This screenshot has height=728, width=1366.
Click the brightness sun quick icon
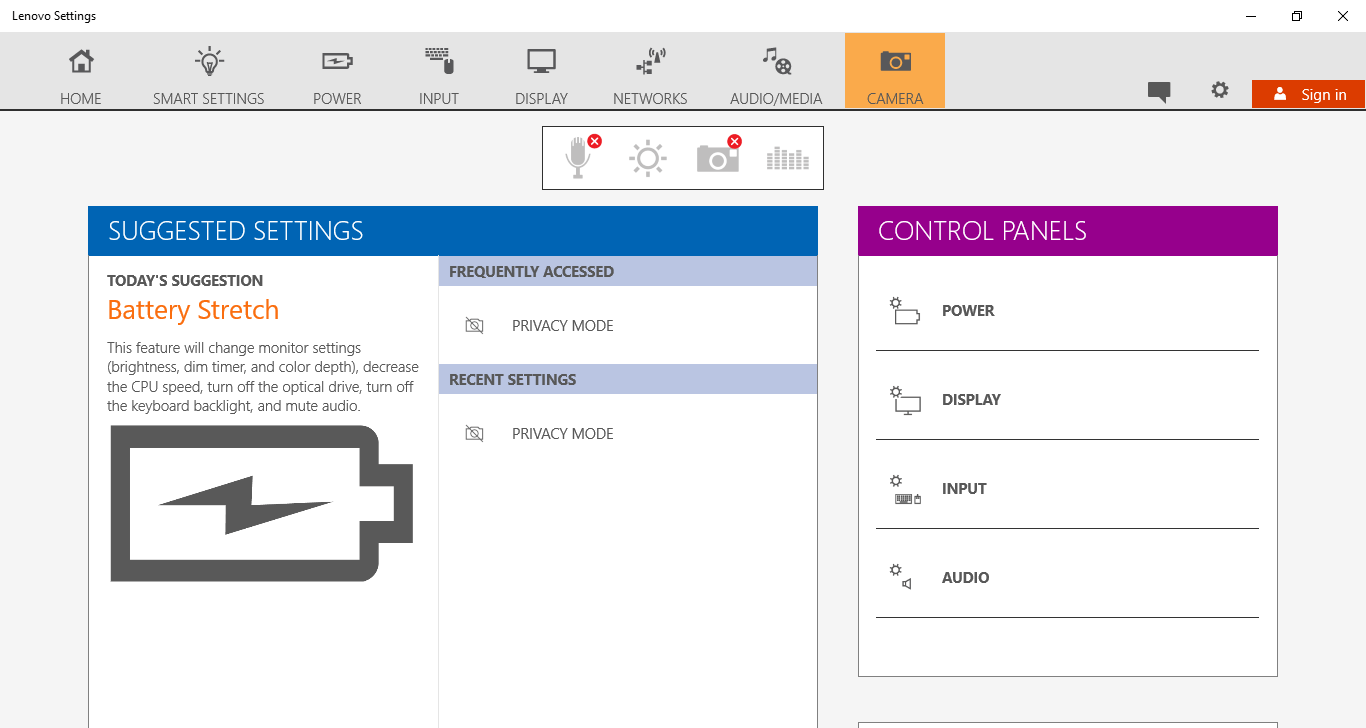(x=648, y=158)
